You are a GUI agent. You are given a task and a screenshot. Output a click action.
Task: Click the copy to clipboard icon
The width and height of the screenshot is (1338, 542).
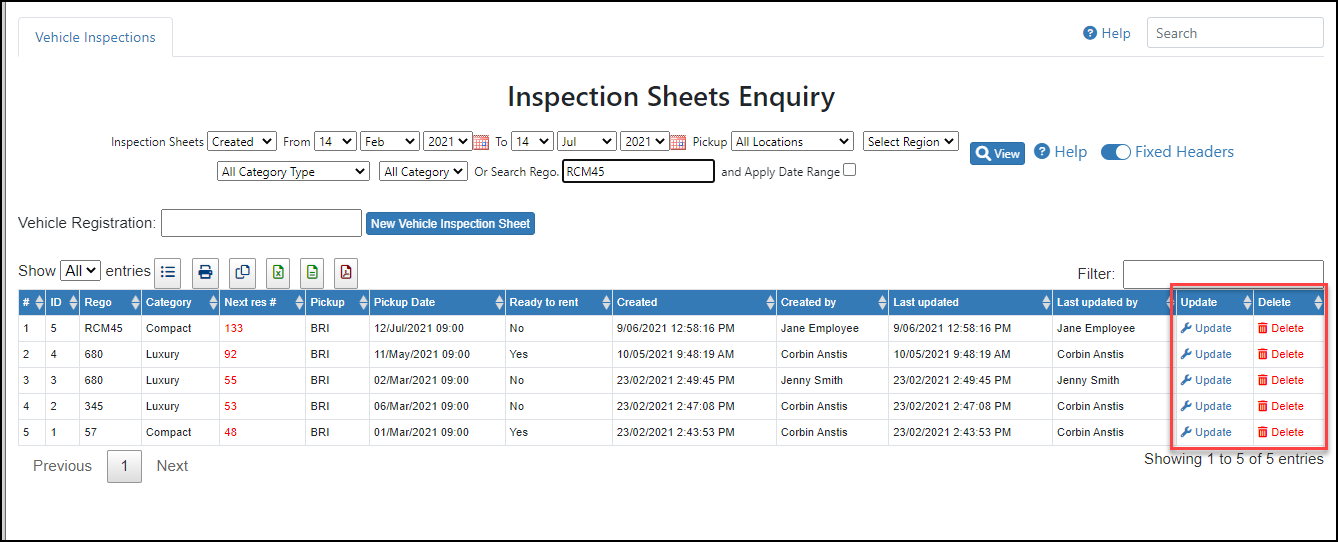coord(241,272)
